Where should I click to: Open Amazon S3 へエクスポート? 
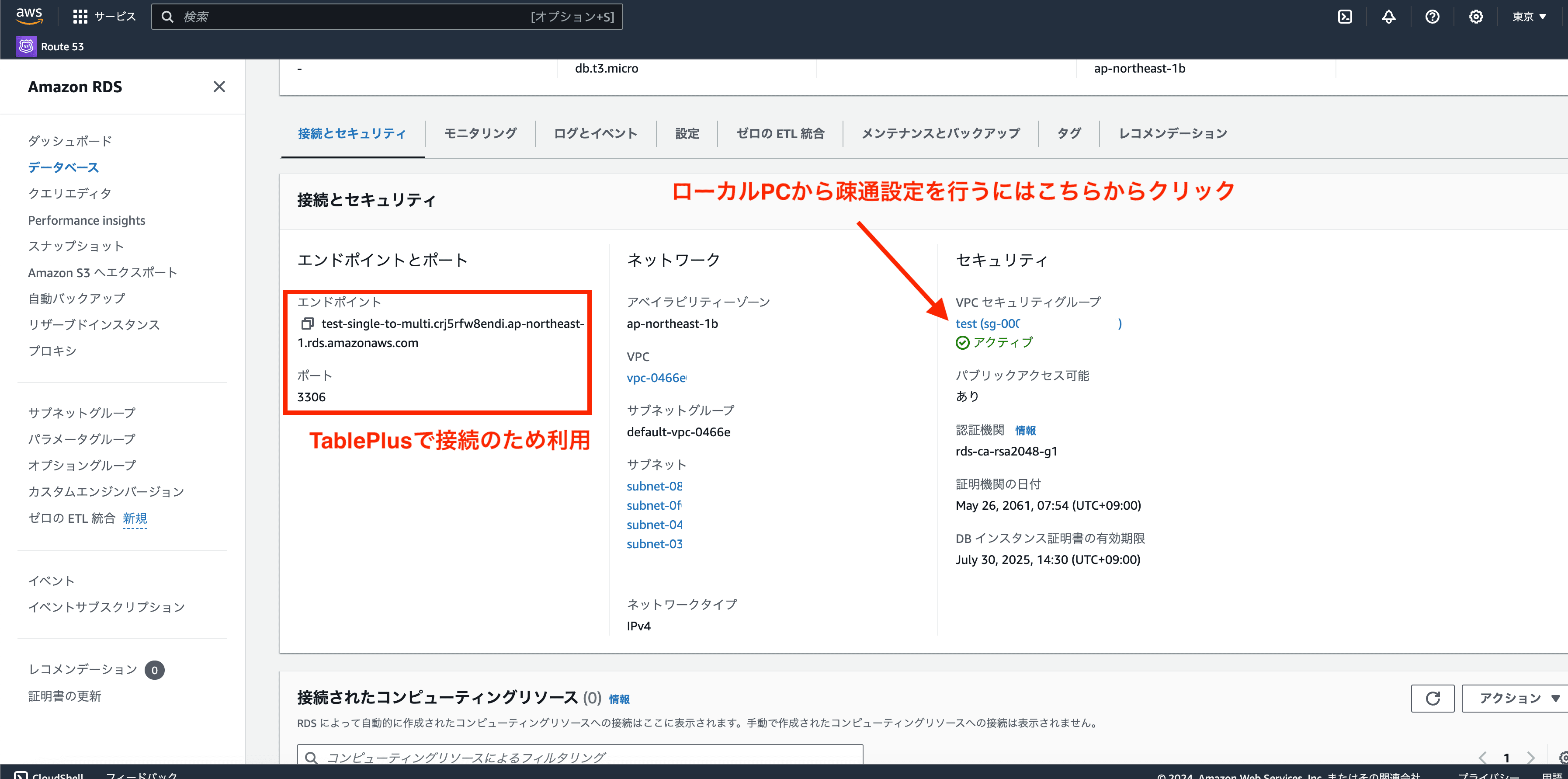tap(102, 272)
